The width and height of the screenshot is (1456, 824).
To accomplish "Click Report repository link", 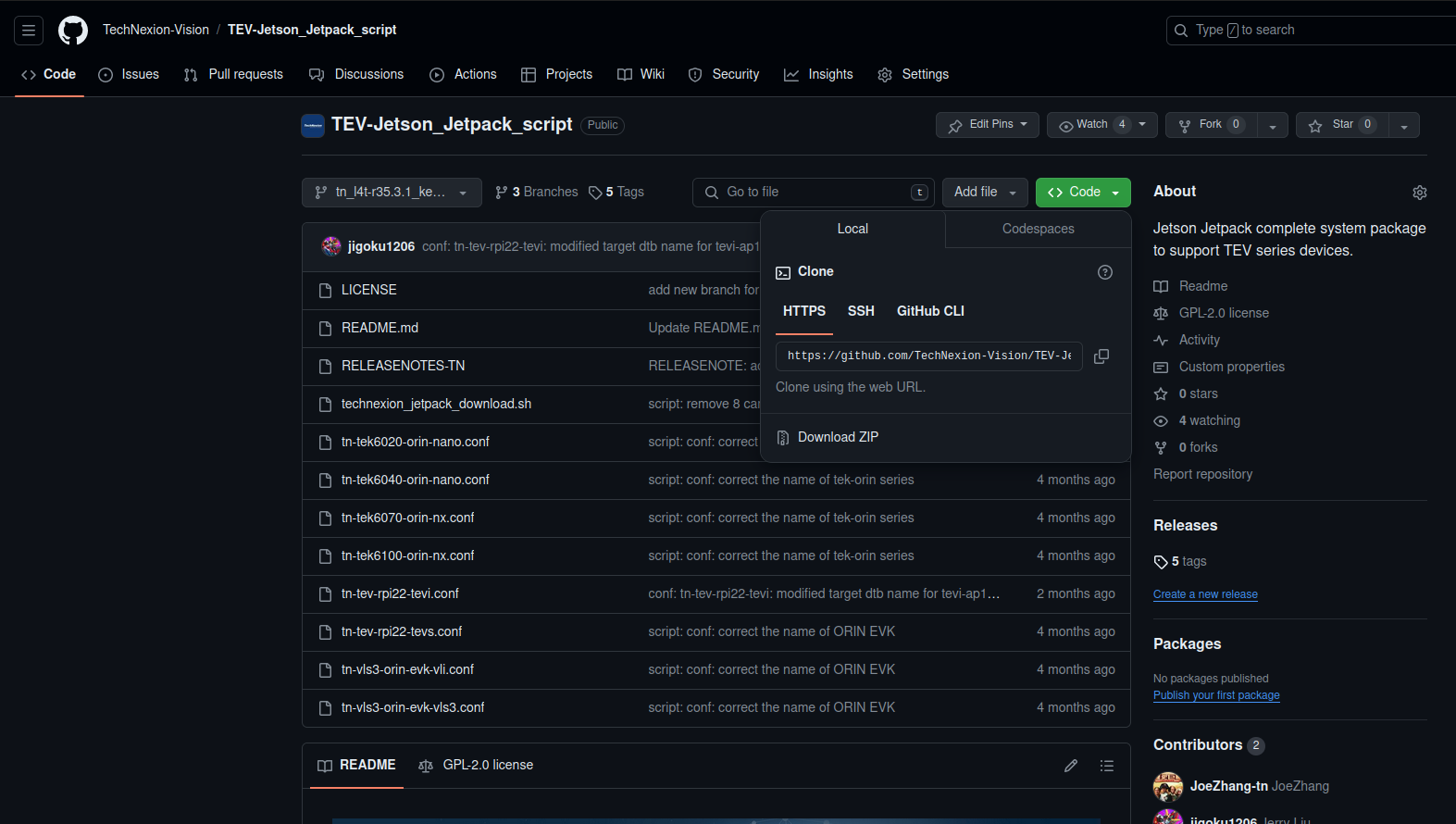I will [x=1202, y=475].
